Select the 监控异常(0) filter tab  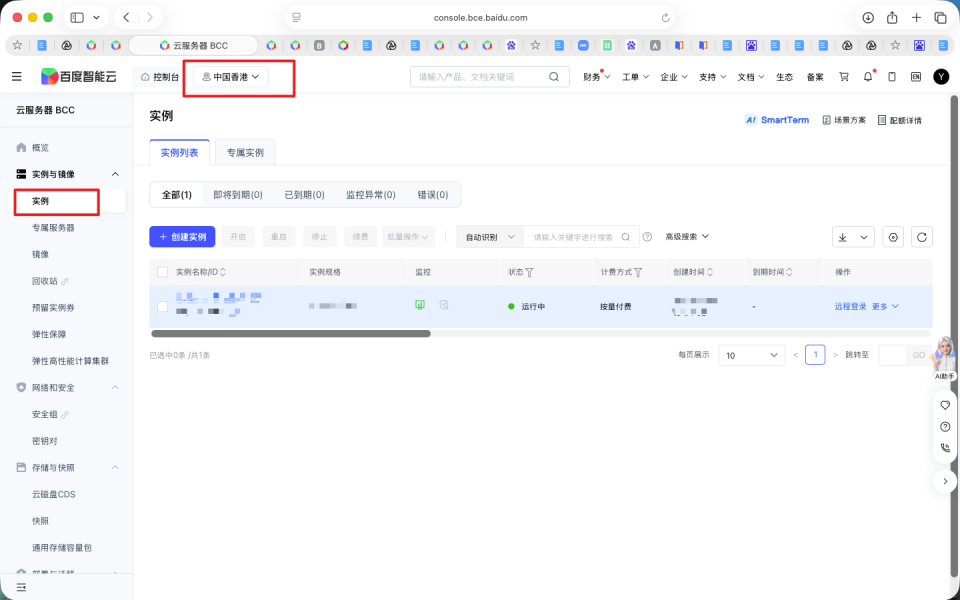tap(370, 195)
